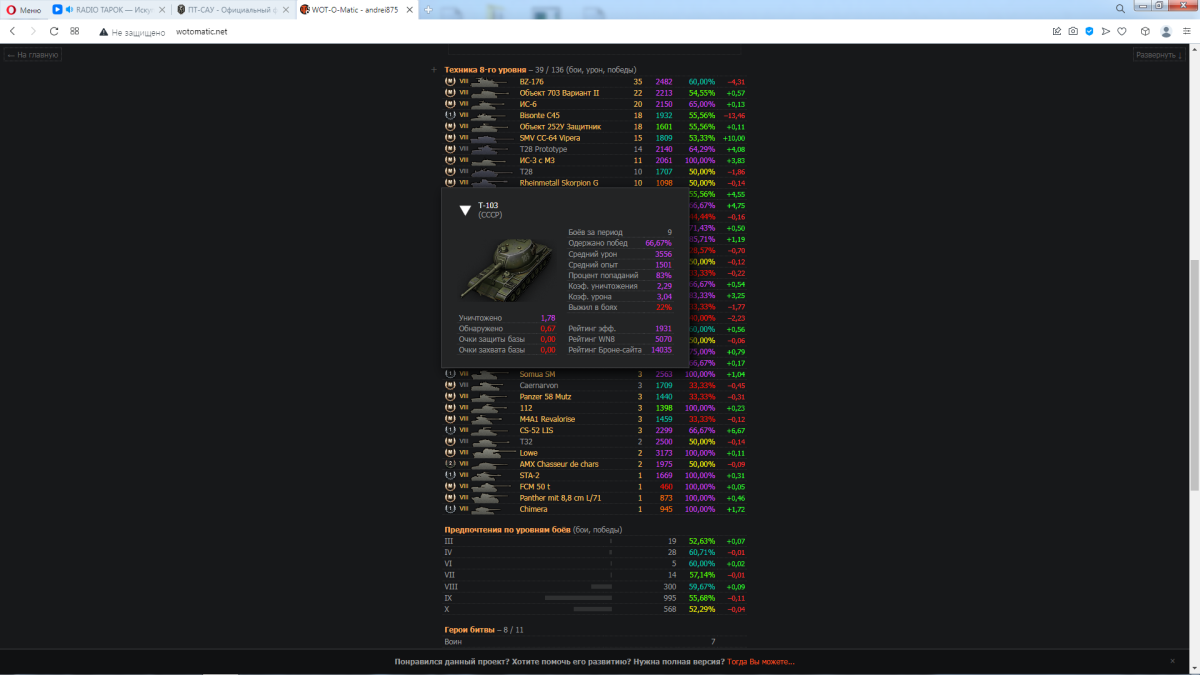Click the Рейтинг WN8 value 5070
The image size is (1200, 675).
662,339
